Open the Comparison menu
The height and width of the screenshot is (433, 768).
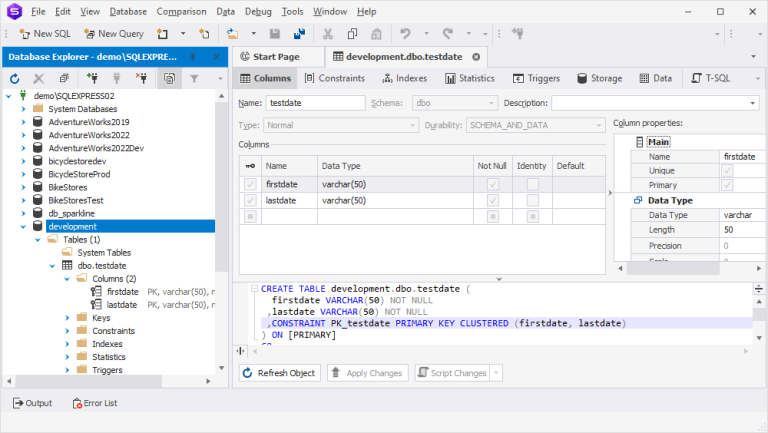[x=181, y=11]
